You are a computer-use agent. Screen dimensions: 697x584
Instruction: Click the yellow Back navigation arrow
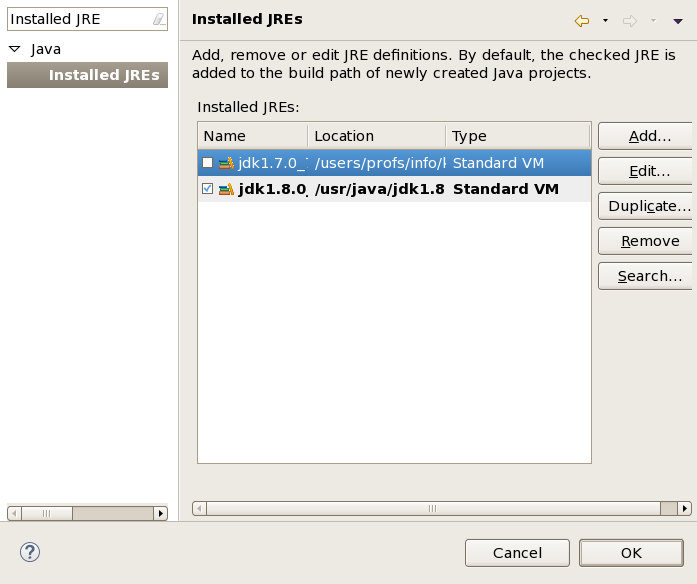582,20
